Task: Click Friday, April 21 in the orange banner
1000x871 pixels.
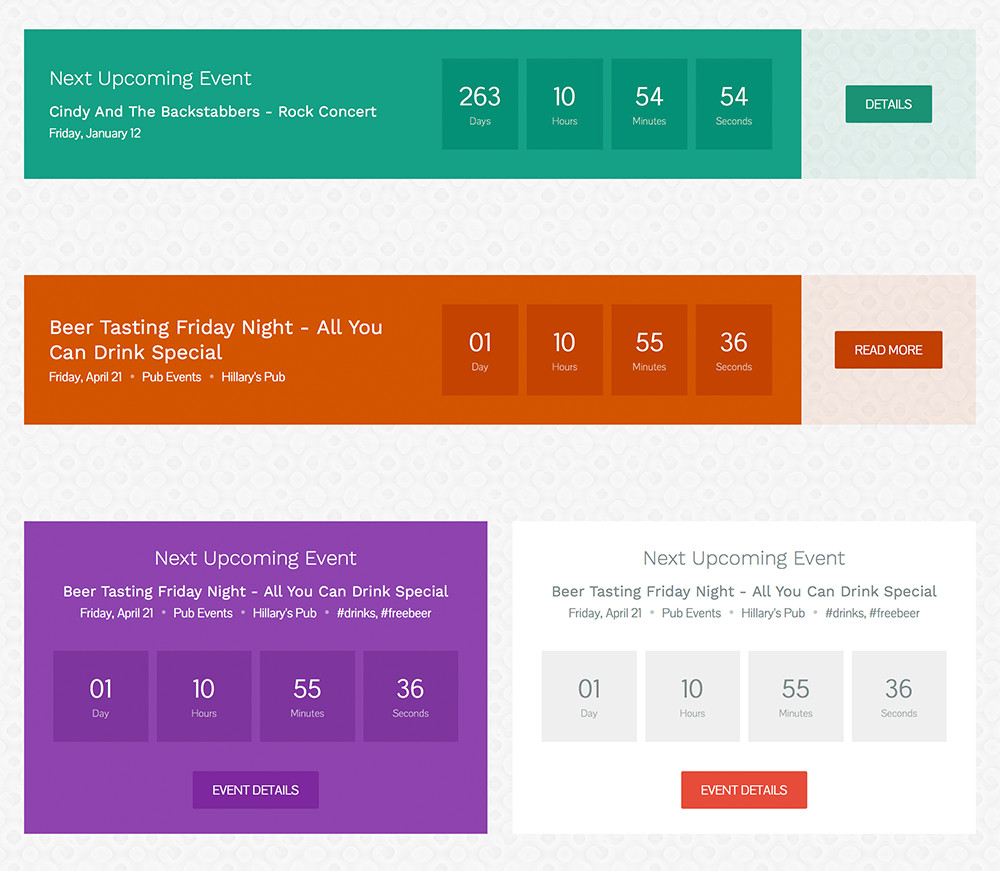Action: click(x=85, y=377)
